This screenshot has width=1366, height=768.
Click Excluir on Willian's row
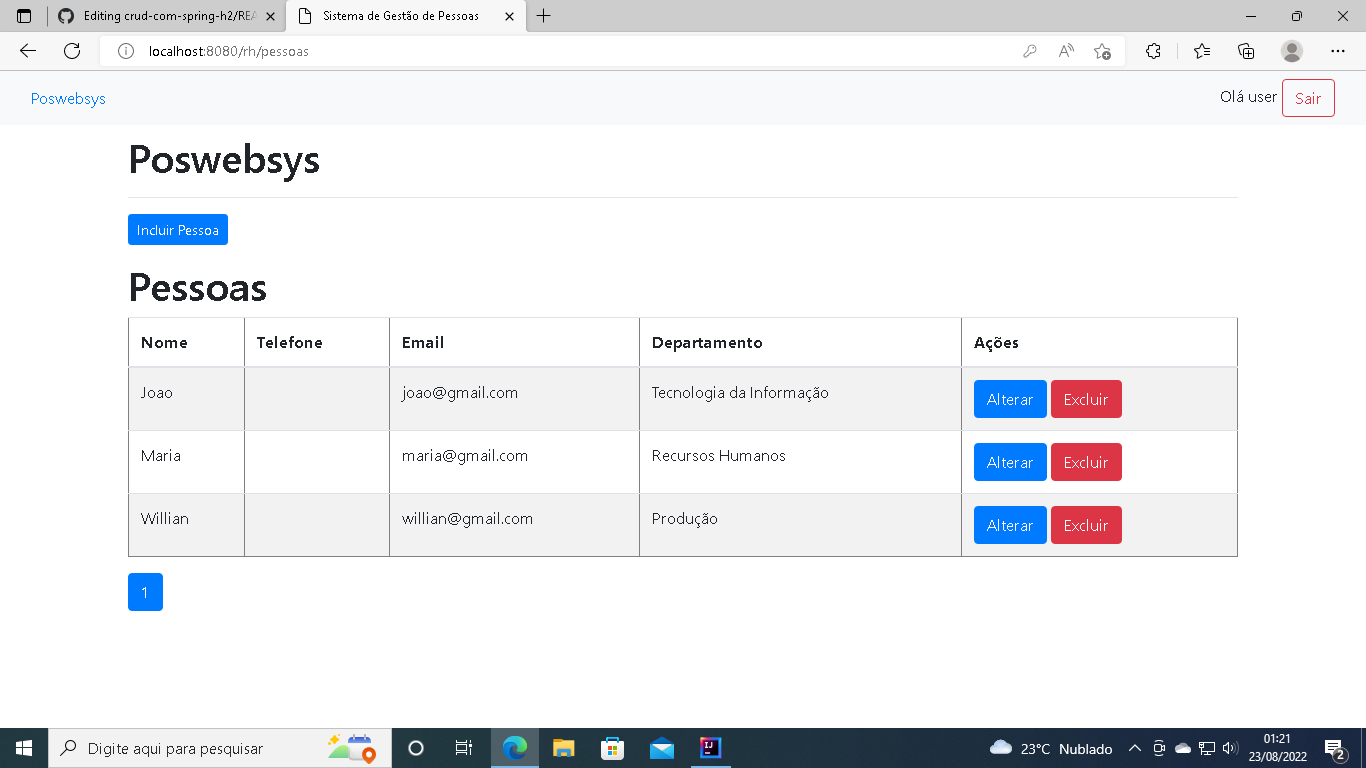pyautogui.click(x=1086, y=525)
